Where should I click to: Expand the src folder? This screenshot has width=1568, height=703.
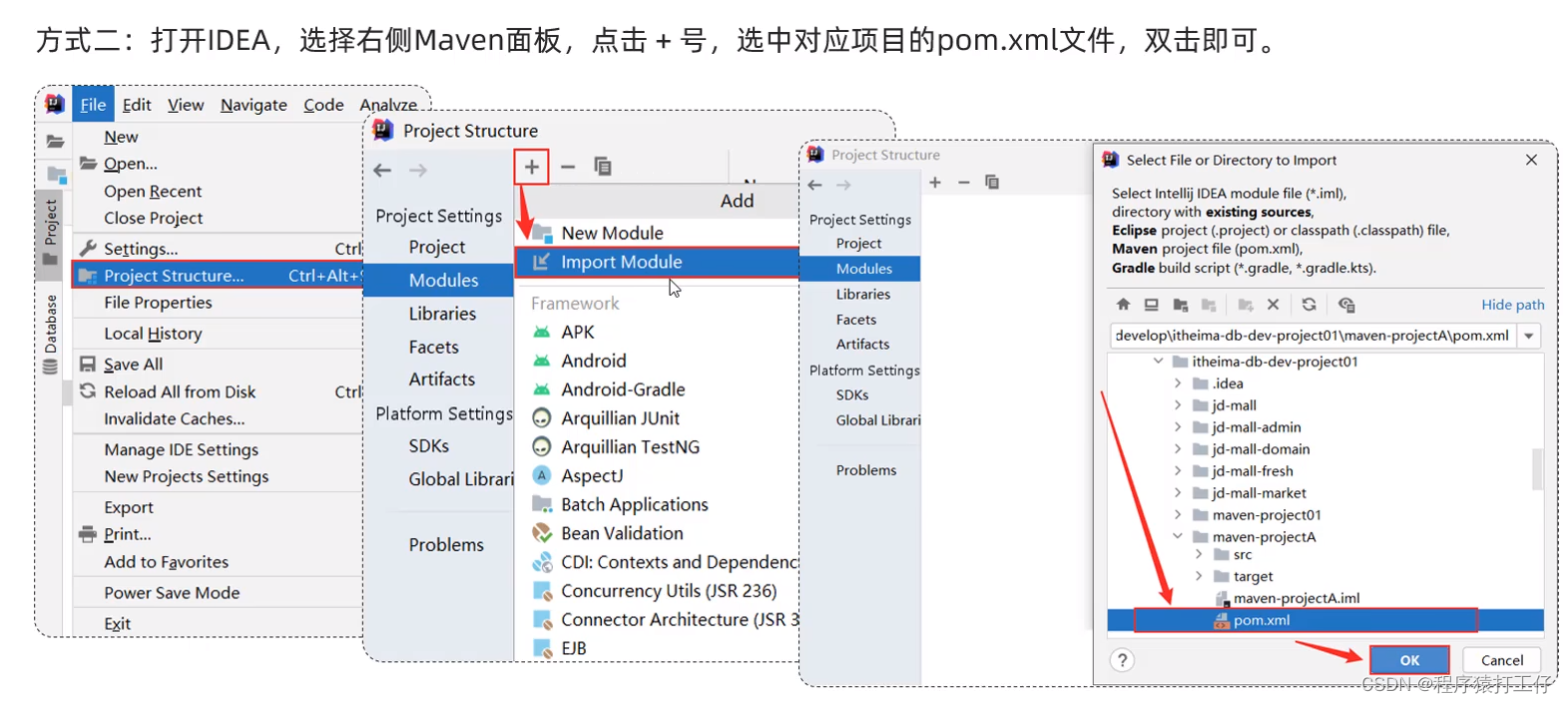pos(1199,554)
